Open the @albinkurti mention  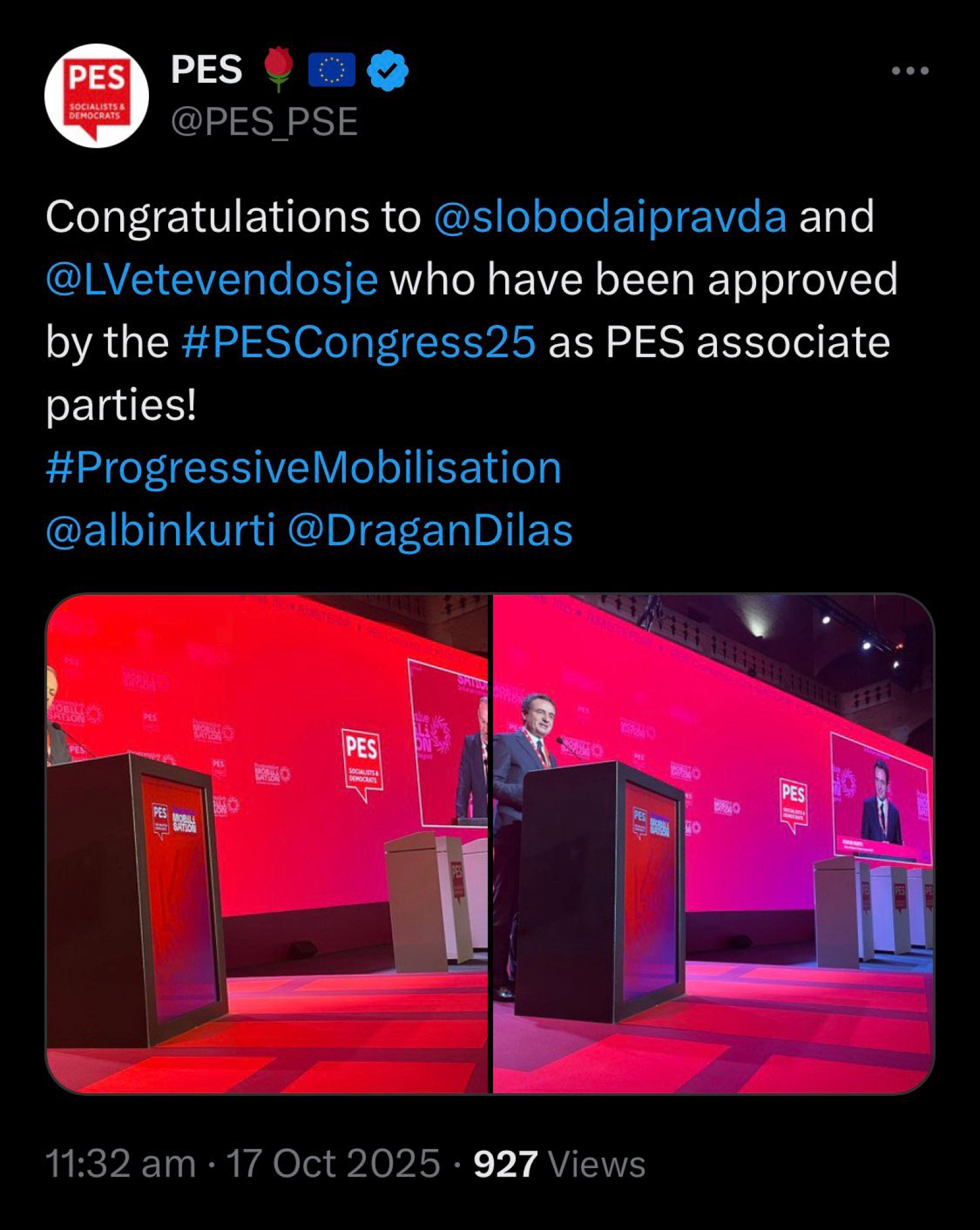pyautogui.click(x=160, y=530)
